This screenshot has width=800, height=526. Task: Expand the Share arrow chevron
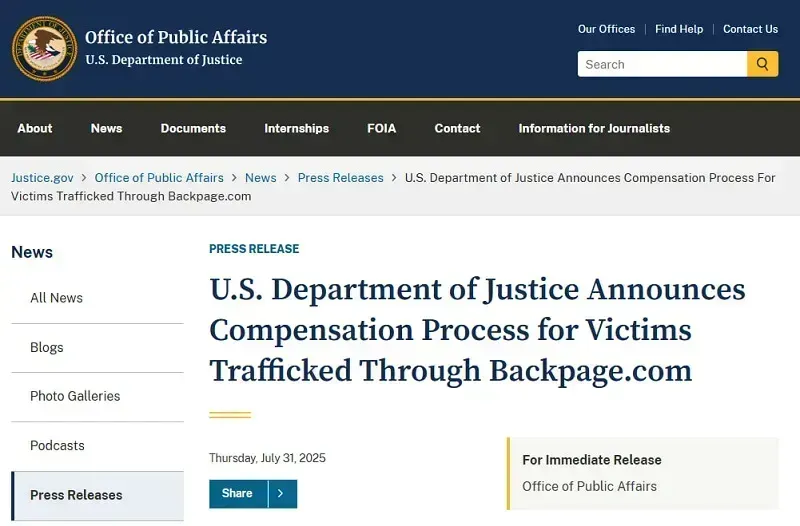tap(282, 494)
